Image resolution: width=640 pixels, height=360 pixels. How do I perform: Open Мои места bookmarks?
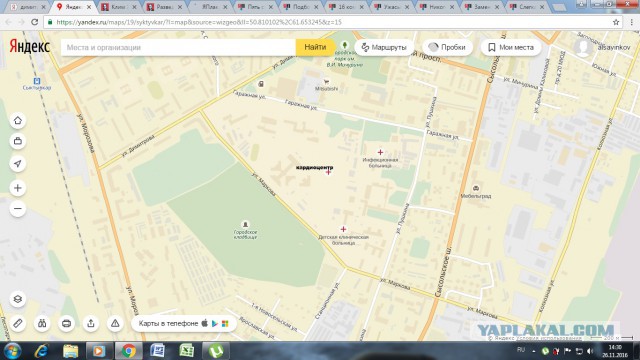pyautogui.click(x=511, y=47)
